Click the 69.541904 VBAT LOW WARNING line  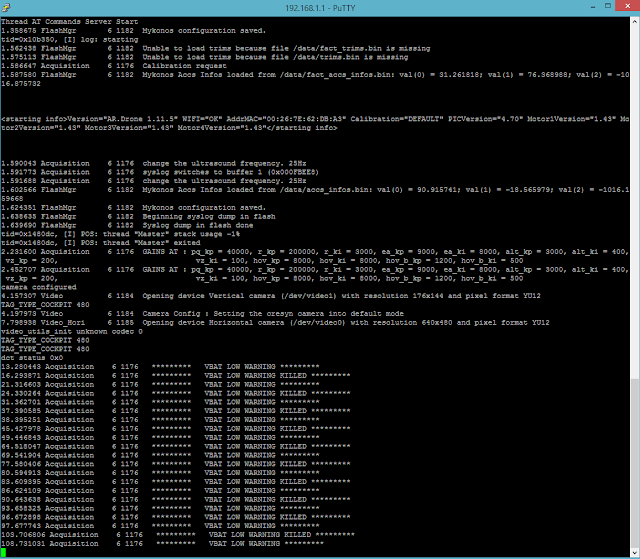click(160, 455)
